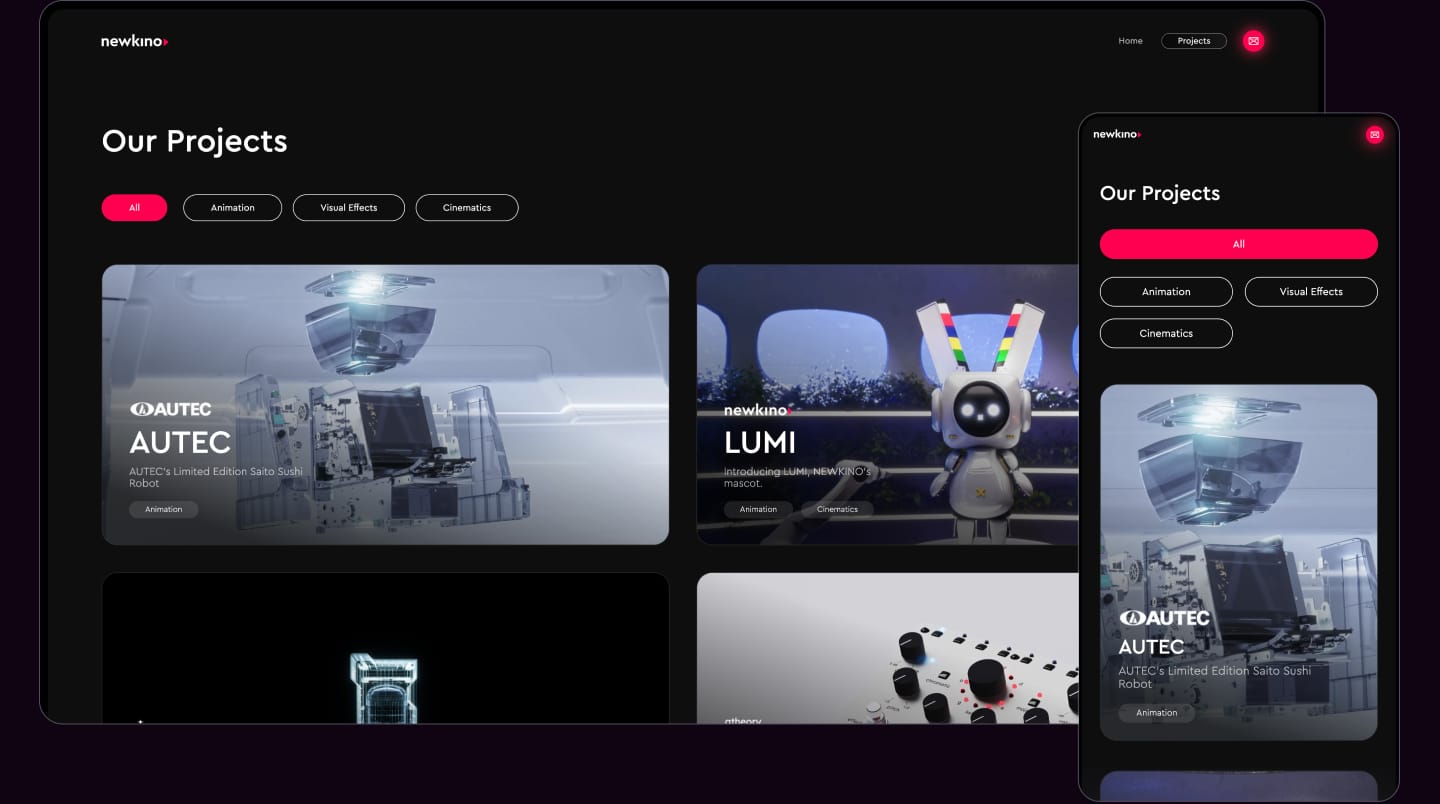Click the All filter button on mobile

(1238, 243)
